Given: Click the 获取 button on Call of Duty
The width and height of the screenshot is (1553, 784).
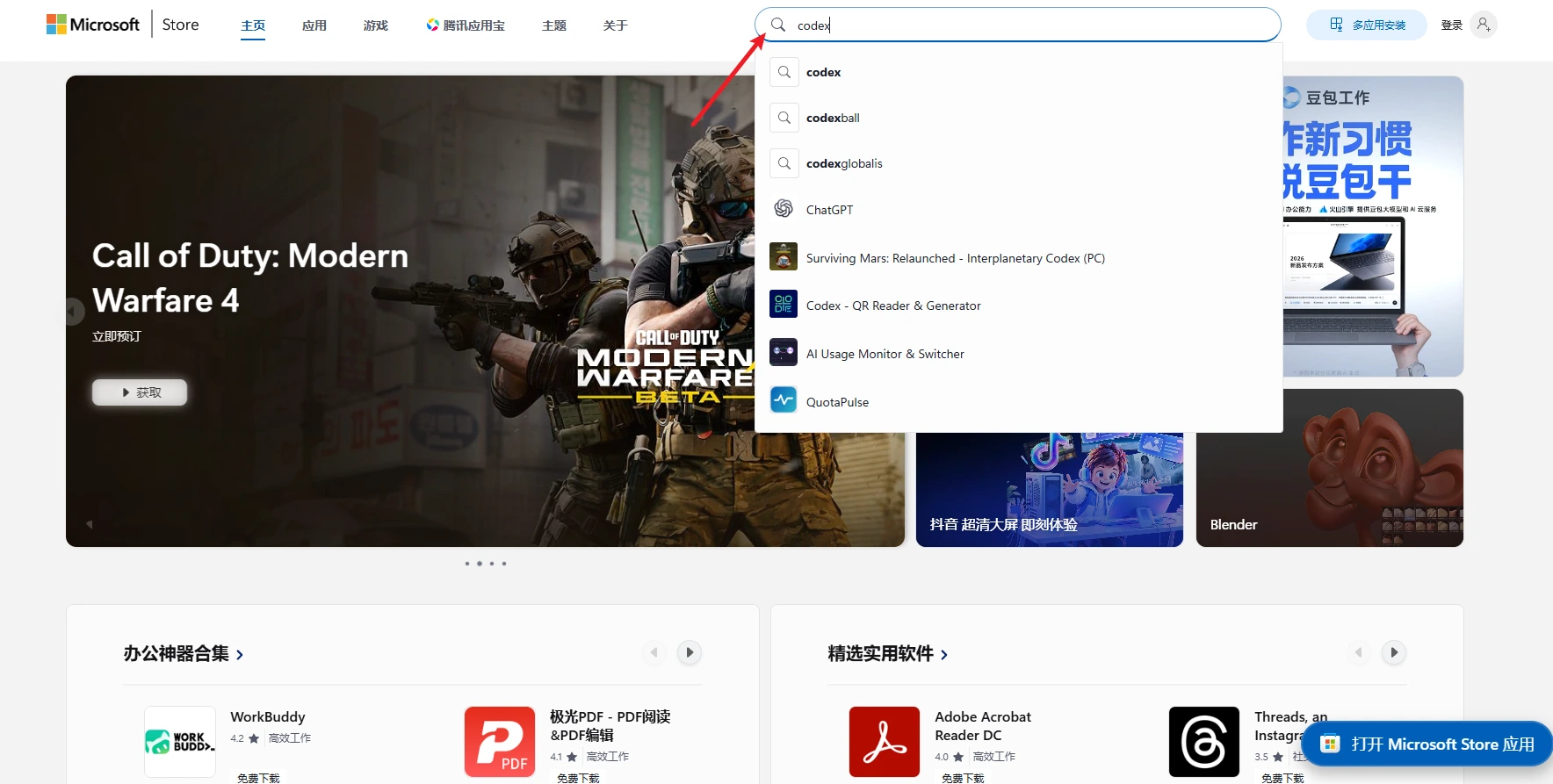Looking at the screenshot, I should point(140,392).
